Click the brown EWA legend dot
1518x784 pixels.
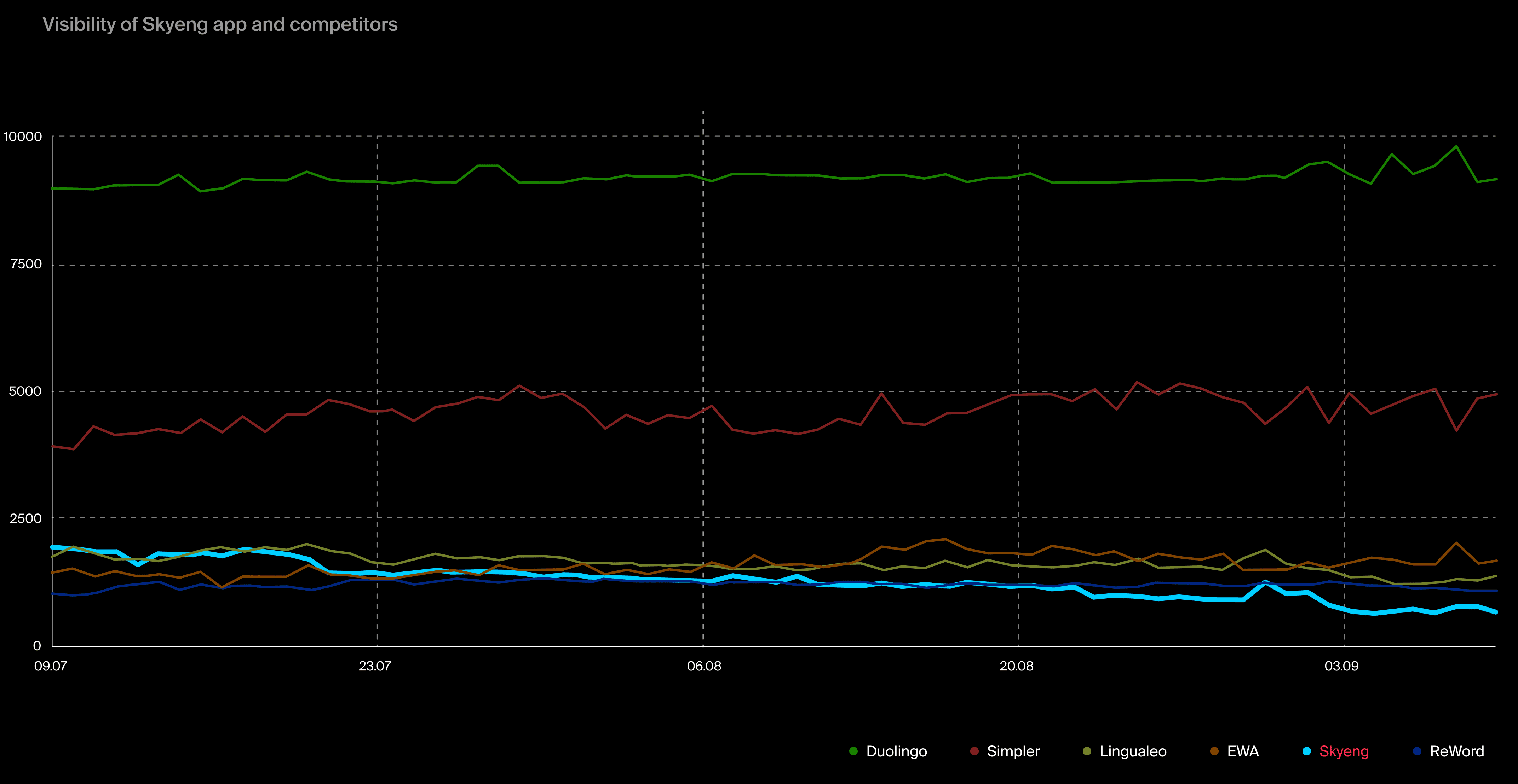tap(1214, 751)
